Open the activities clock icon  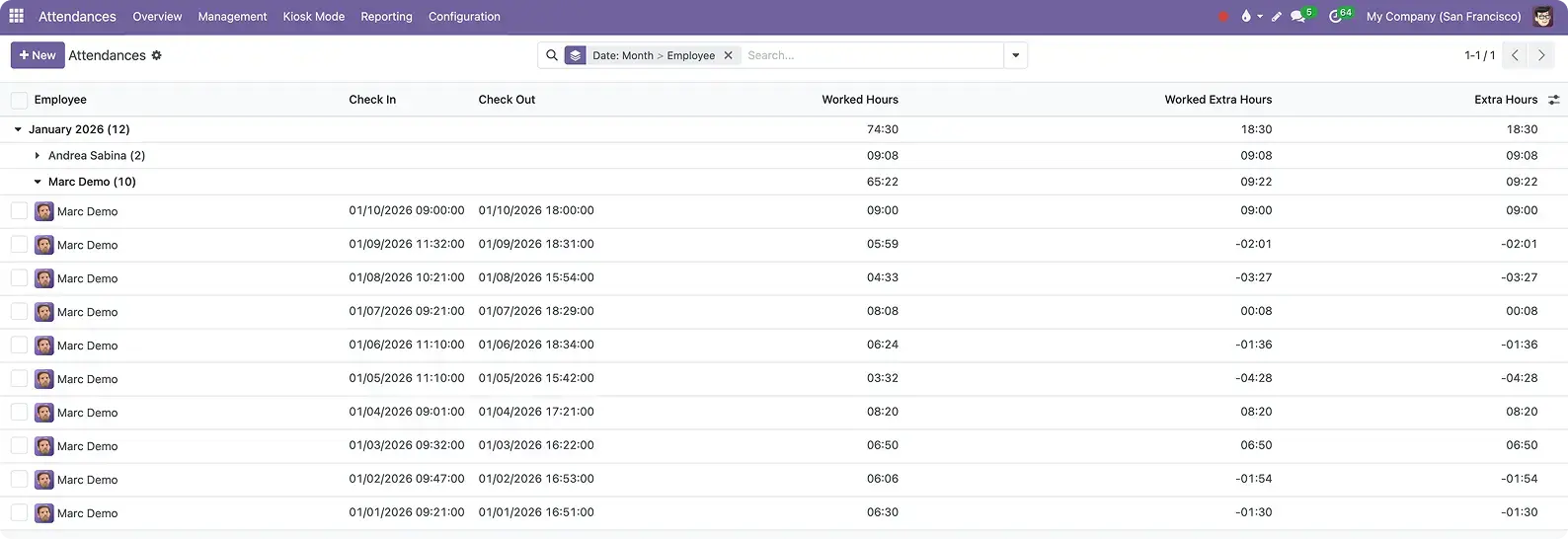tap(1335, 17)
